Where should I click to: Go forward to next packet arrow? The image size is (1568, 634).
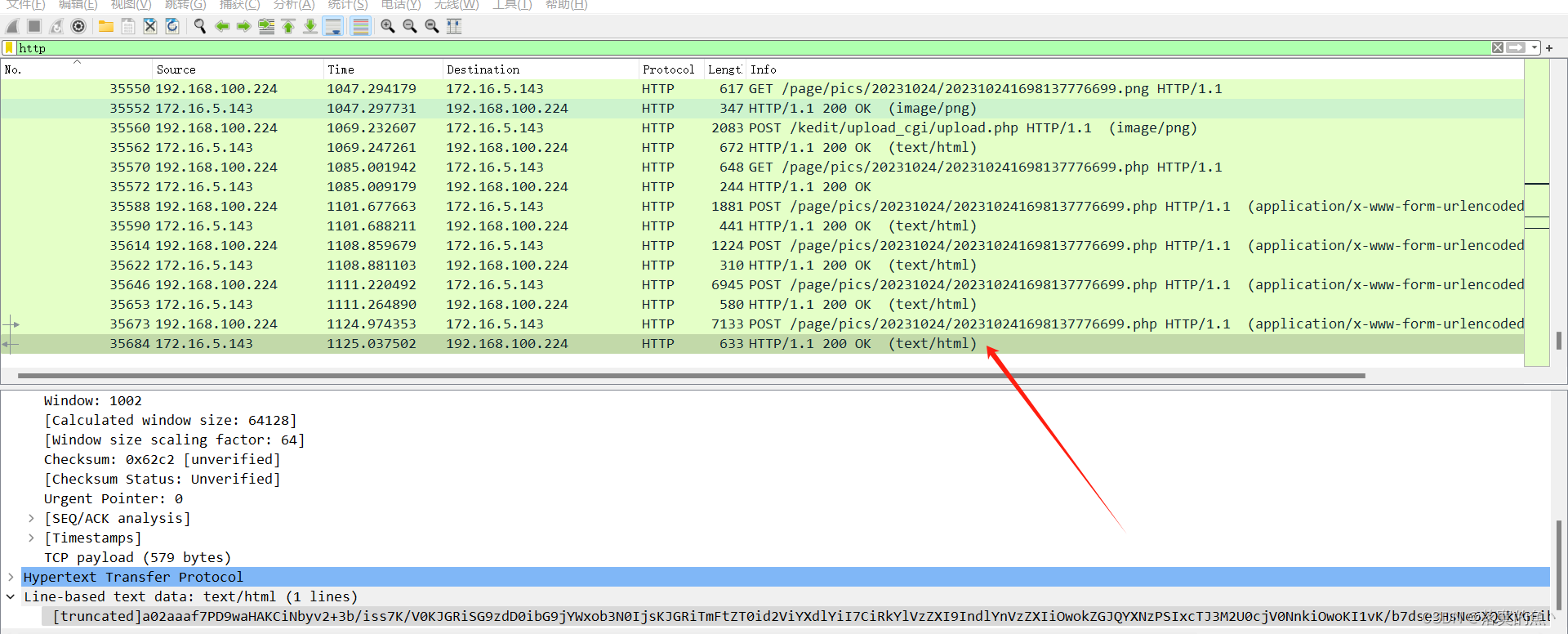click(243, 26)
